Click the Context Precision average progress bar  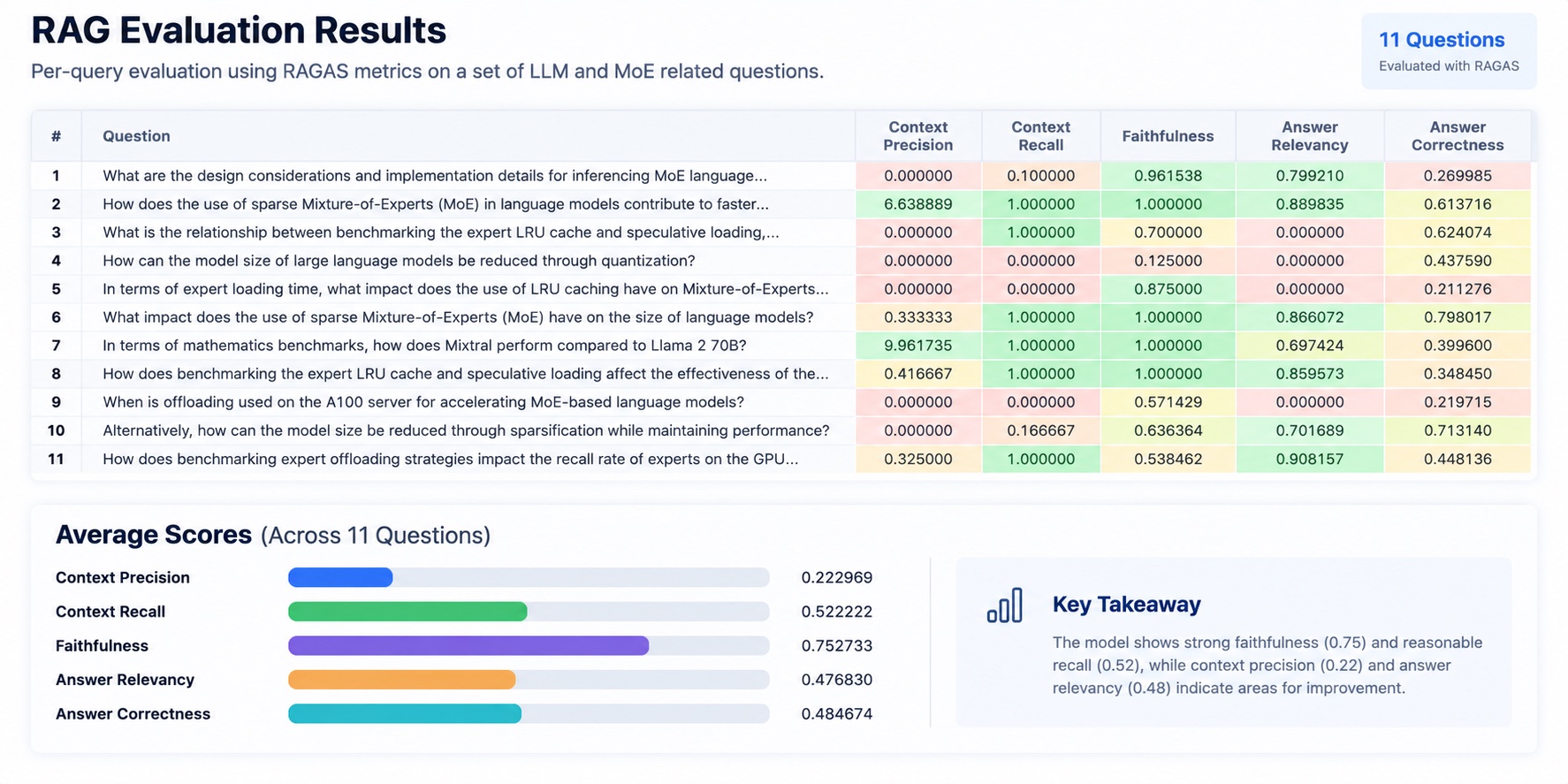click(529, 577)
